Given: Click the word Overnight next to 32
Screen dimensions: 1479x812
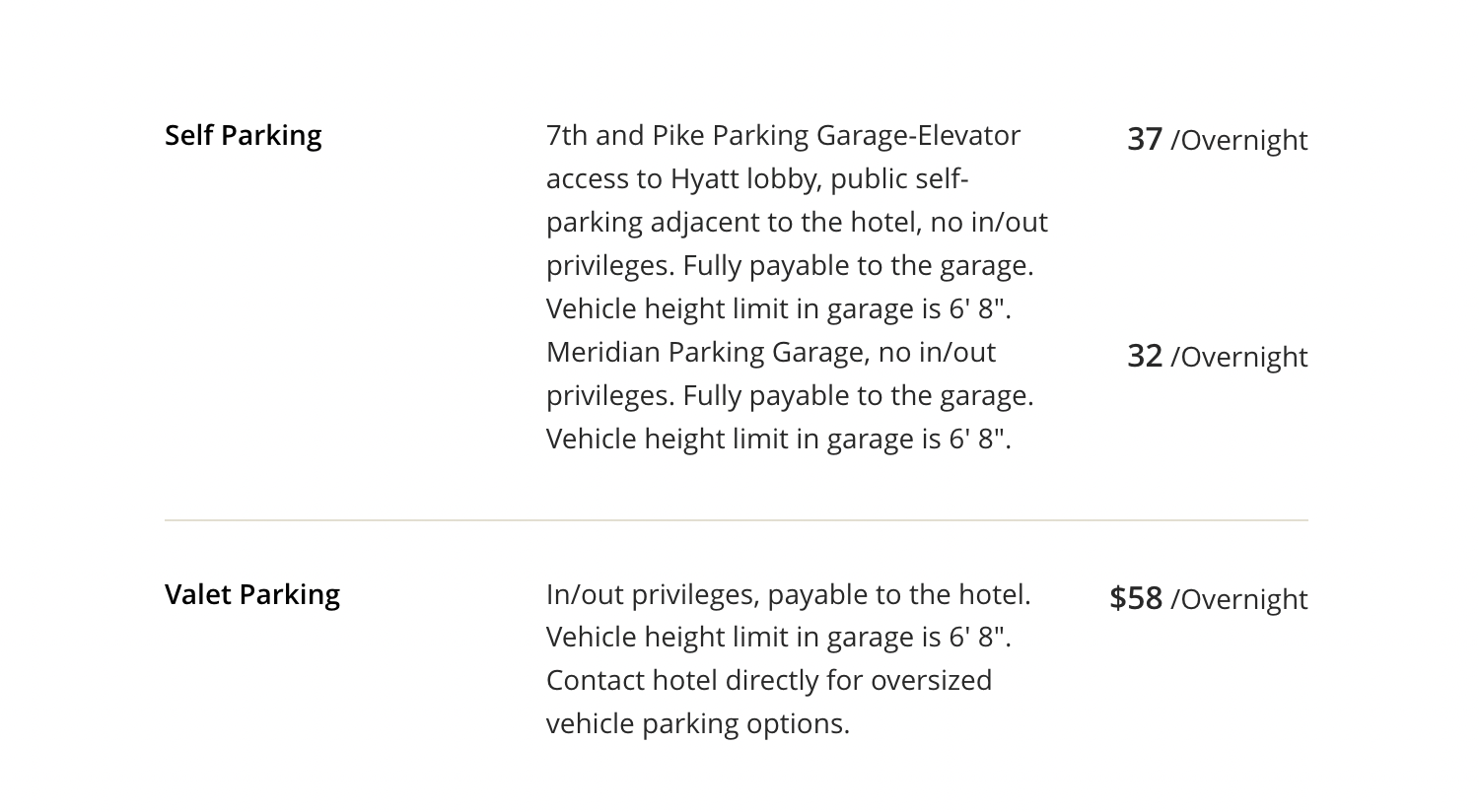Looking at the screenshot, I should click(x=1244, y=357).
